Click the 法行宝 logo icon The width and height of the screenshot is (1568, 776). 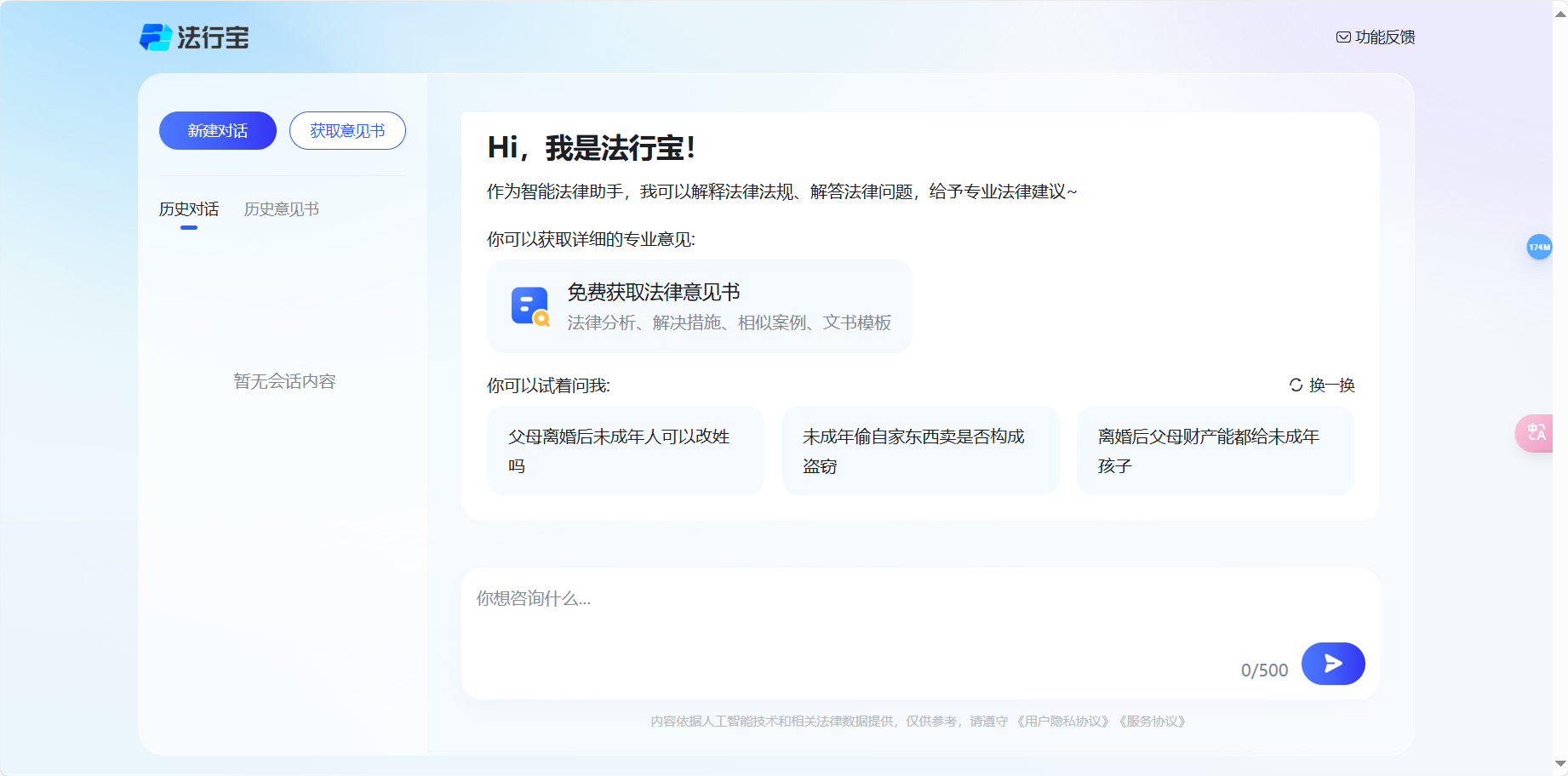tap(157, 37)
